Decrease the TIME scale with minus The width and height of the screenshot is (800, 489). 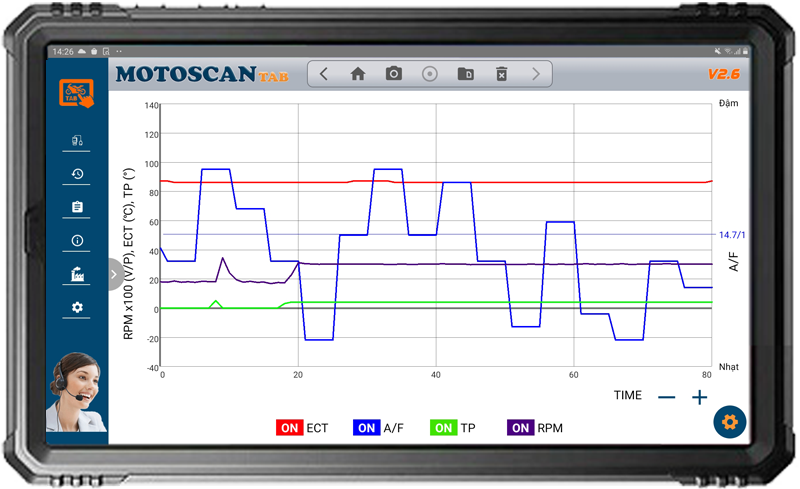[666, 397]
